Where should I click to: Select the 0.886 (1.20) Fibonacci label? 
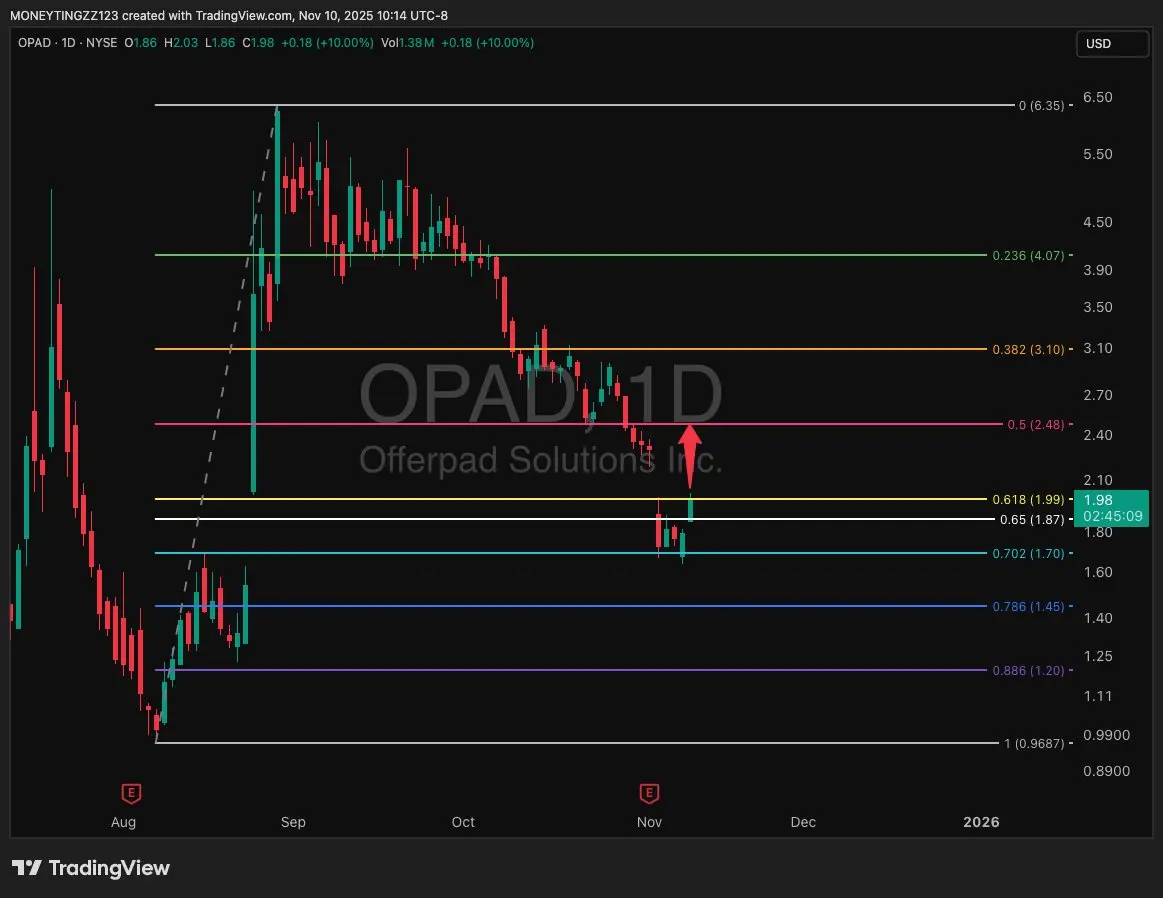tap(1028, 670)
